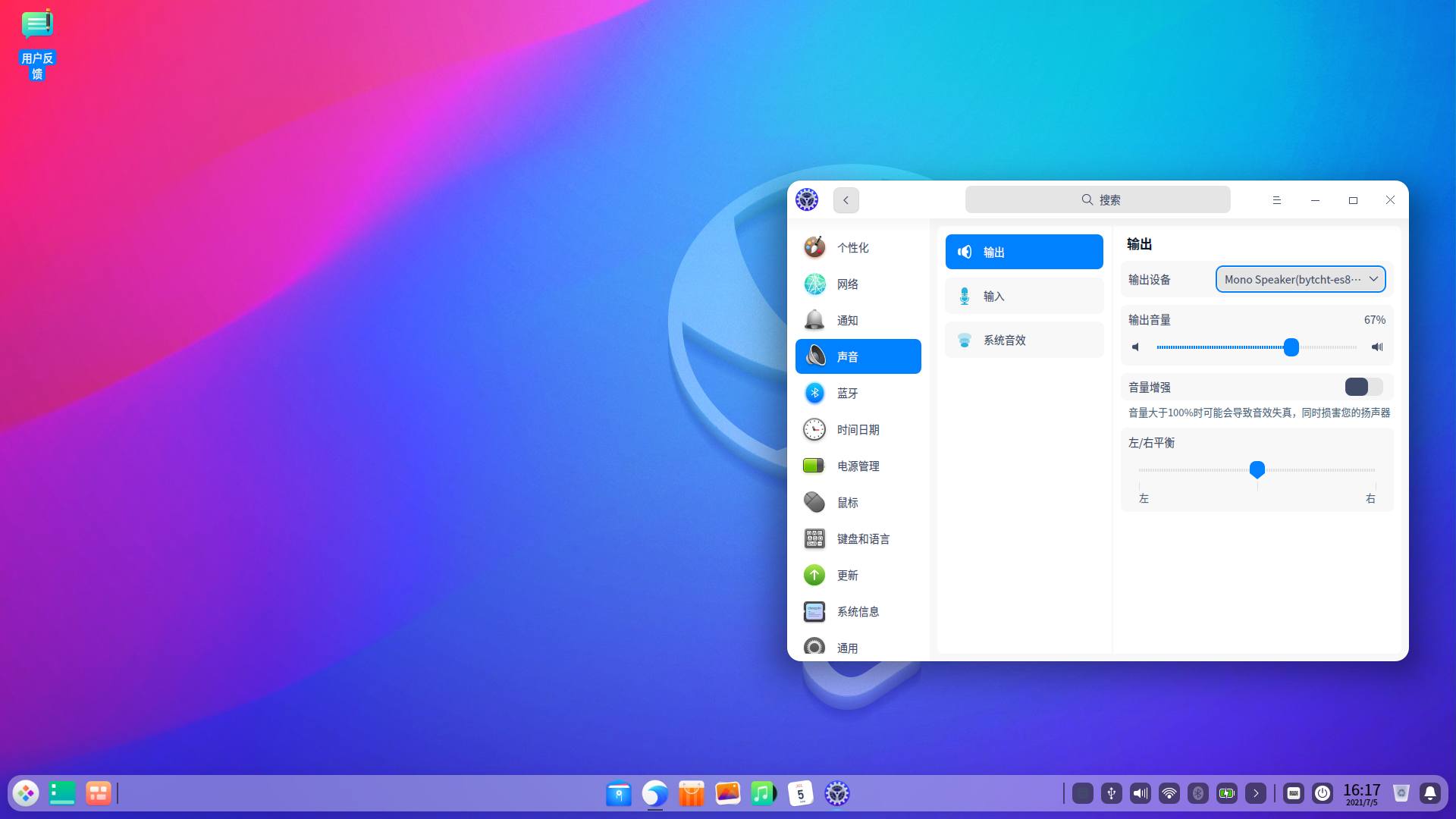Image resolution: width=1456 pixels, height=819 pixels.
Task: Click the Wi-Fi tray icon
Action: (1169, 793)
